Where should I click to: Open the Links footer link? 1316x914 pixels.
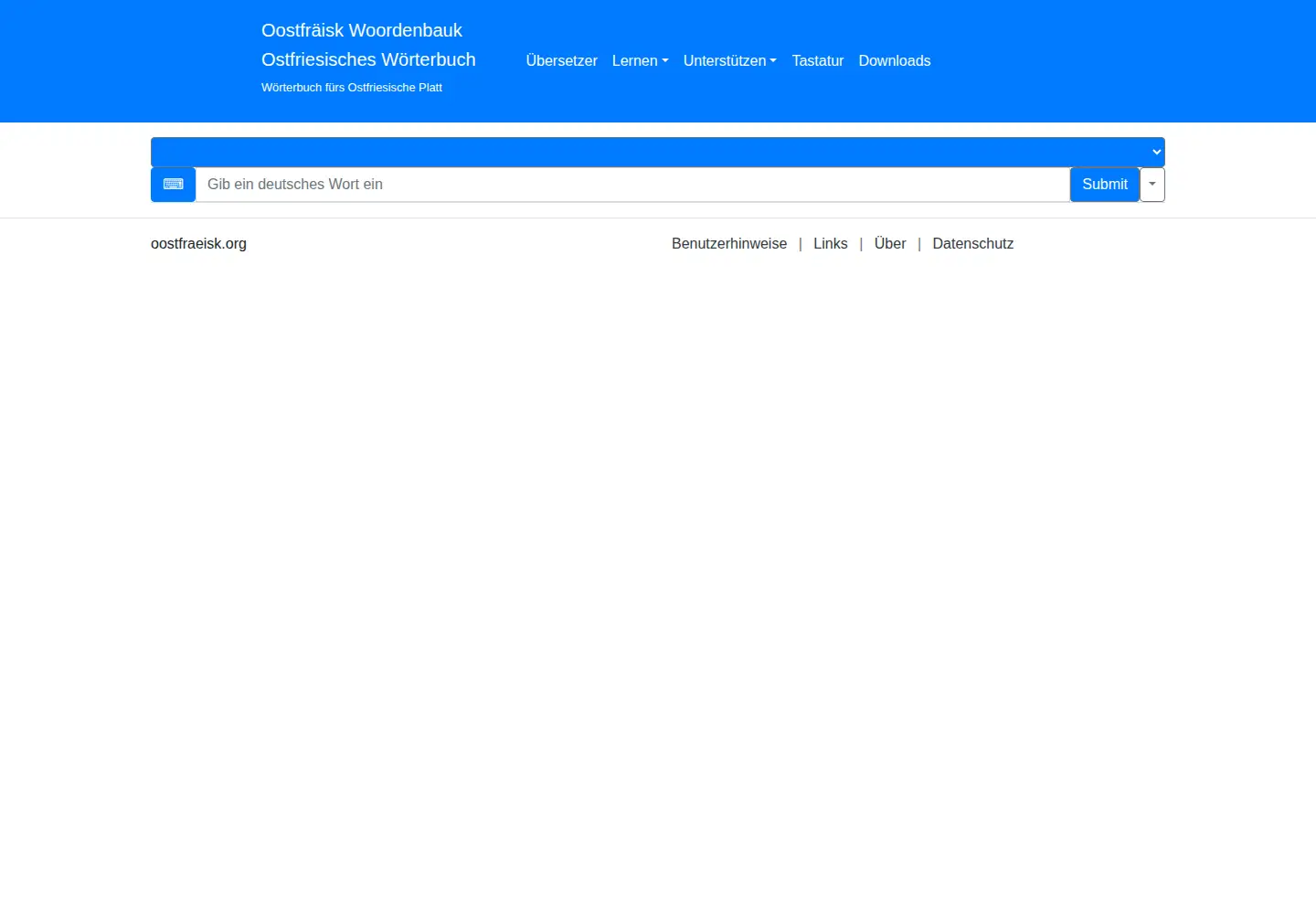(x=831, y=244)
